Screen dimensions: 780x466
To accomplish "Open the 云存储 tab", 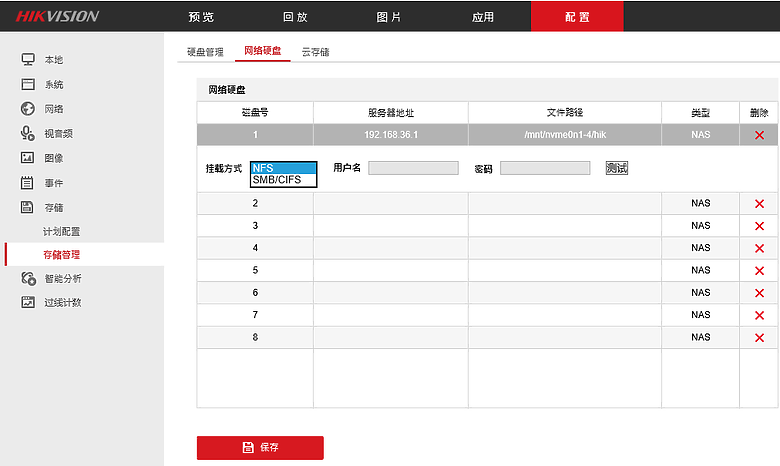I will [x=315, y=52].
